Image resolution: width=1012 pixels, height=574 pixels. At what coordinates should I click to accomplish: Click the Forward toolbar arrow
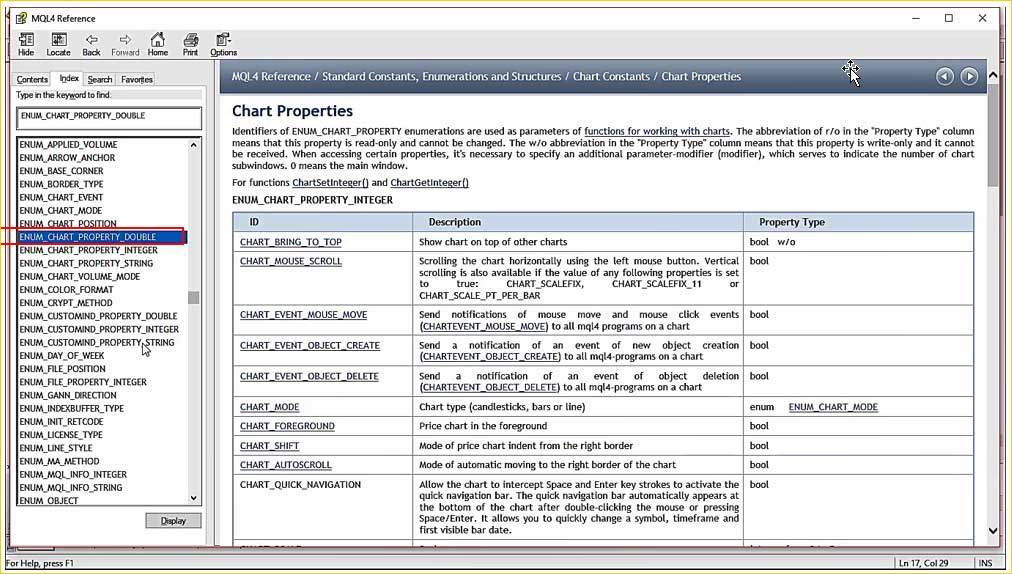pos(125,45)
